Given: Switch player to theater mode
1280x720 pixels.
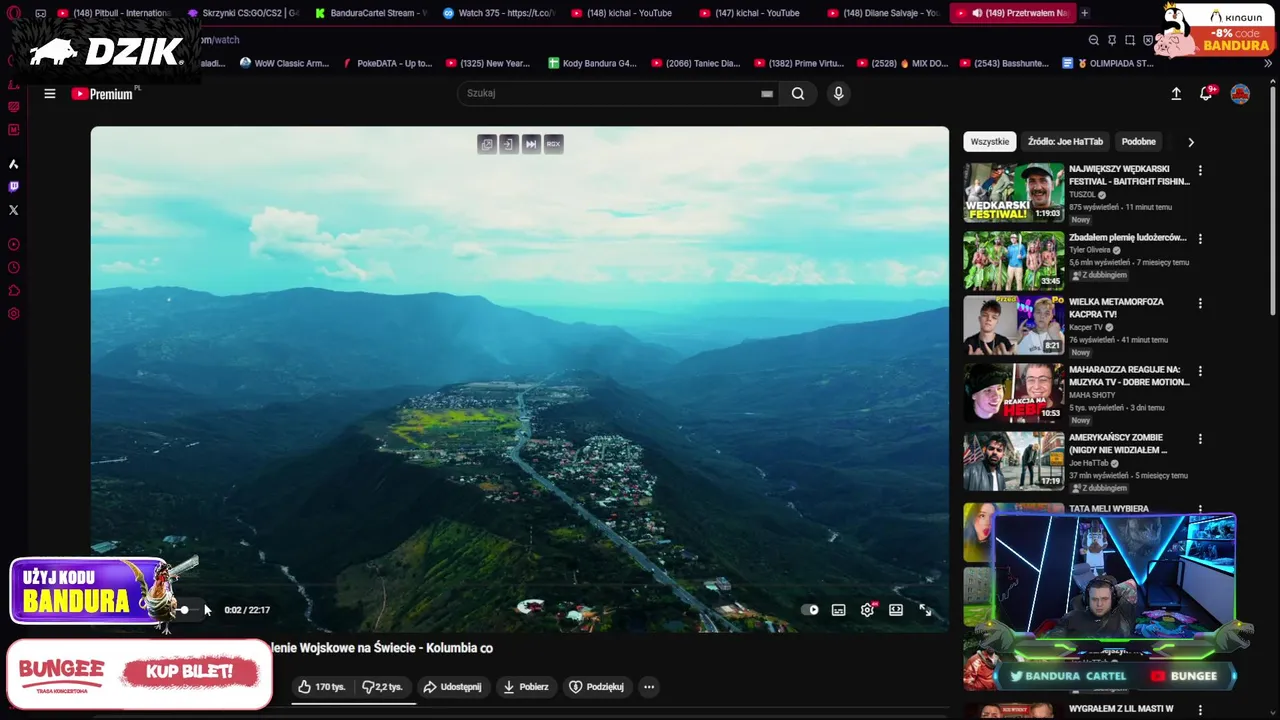Looking at the screenshot, I should click(896, 610).
